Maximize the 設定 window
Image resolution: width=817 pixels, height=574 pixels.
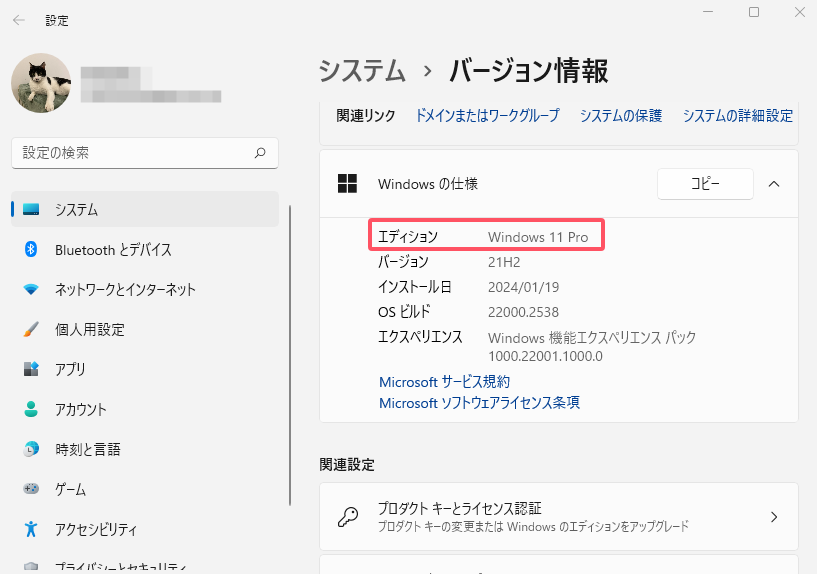point(753,12)
